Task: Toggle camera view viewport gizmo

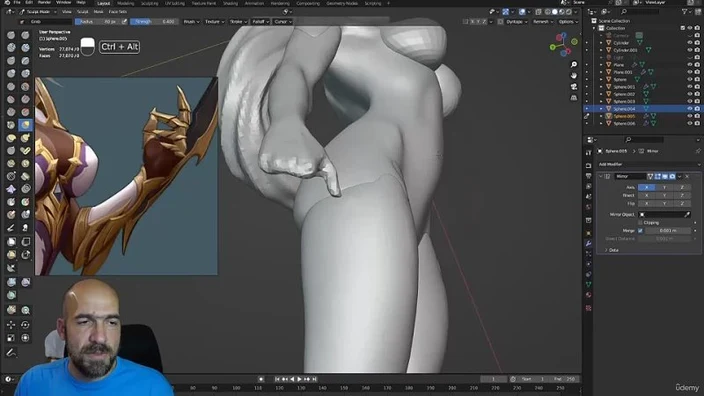Action: [574, 86]
